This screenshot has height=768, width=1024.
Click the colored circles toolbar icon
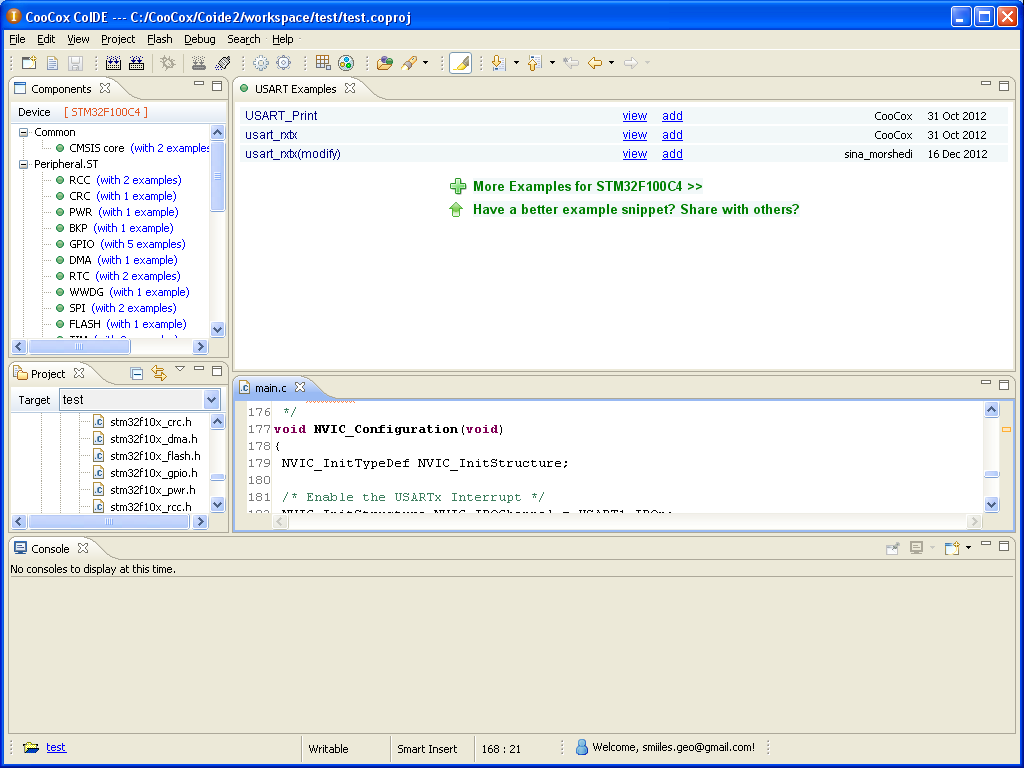click(346, 63)
